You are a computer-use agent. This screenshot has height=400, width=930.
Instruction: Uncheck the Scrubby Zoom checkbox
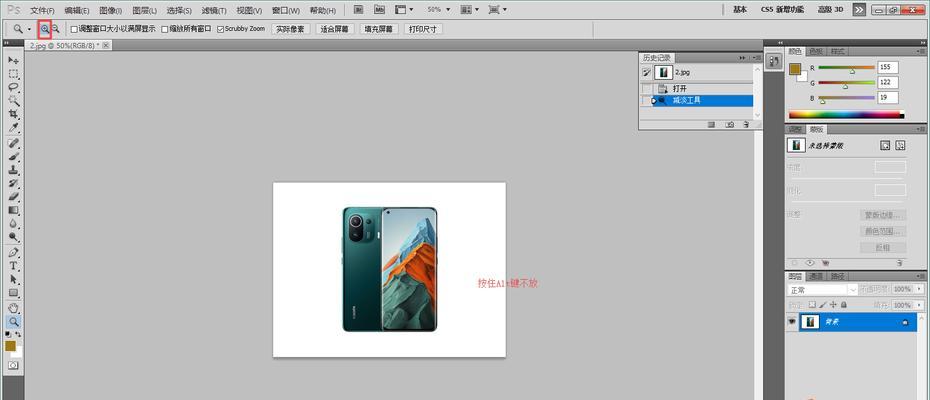point(221,28)
